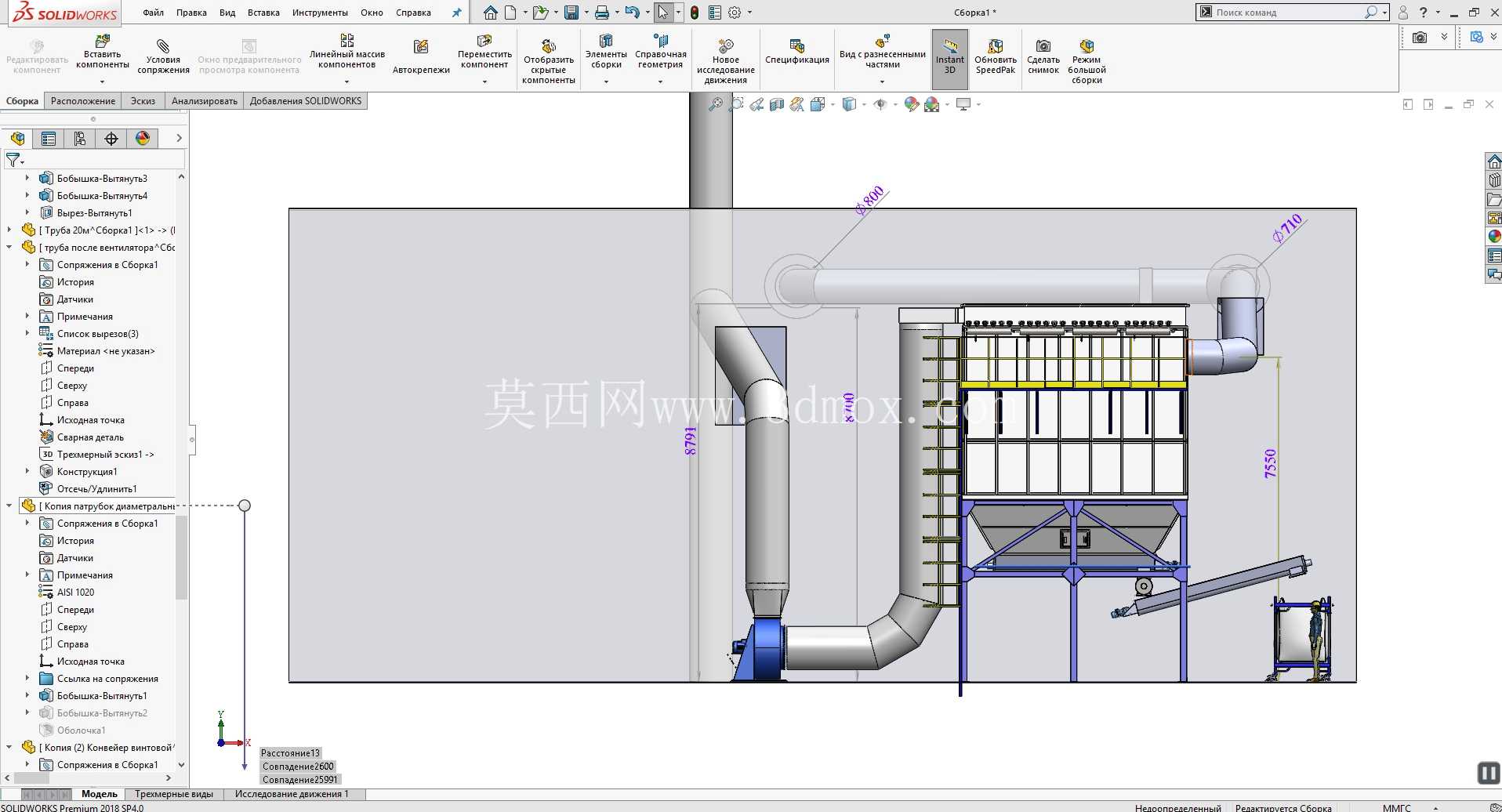Switch to the Анализировать tab
1502x812 pixels.
click(x=204, y=101)
